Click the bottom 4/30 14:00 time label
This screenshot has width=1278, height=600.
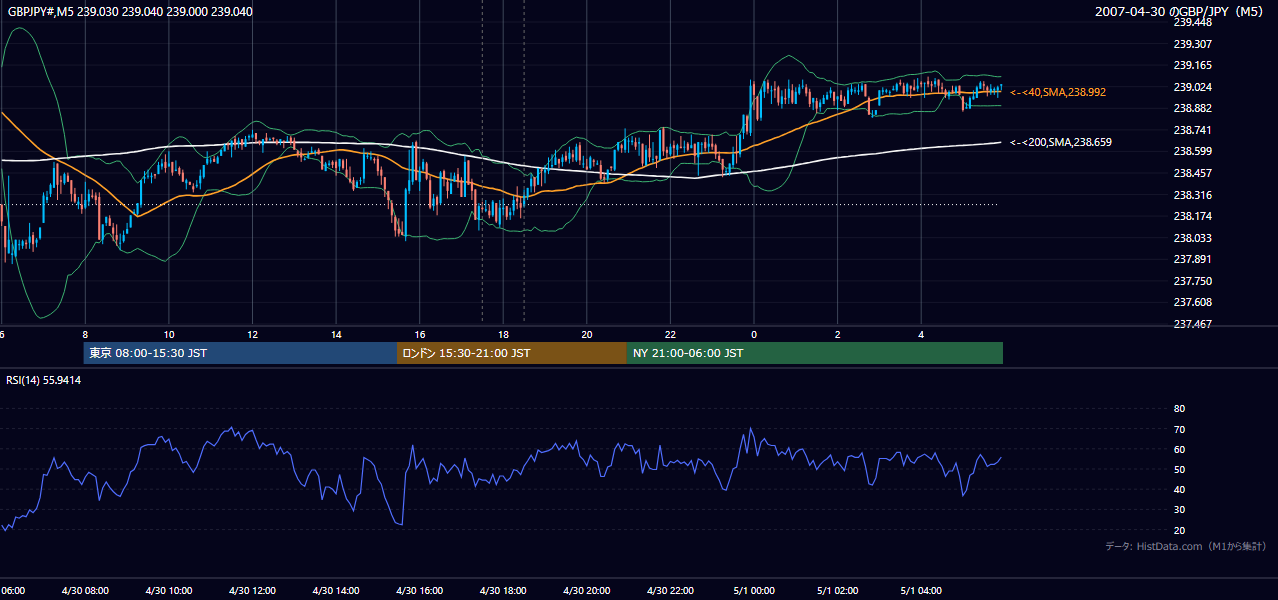click(336, 590)
